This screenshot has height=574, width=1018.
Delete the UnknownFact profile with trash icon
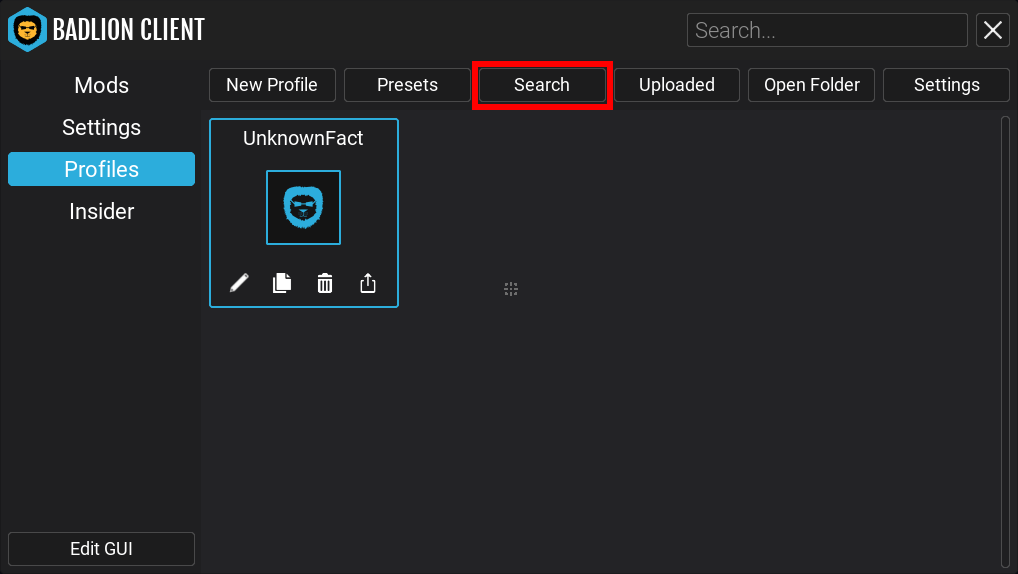[325, 283]
